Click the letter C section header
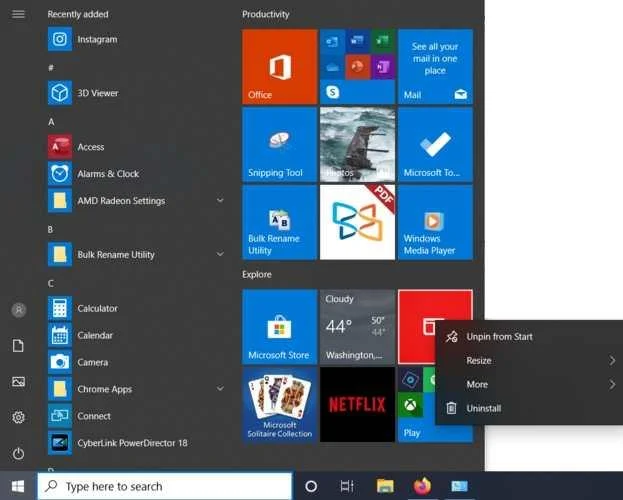Screen dimensions: 623x500 pos(51,283)
